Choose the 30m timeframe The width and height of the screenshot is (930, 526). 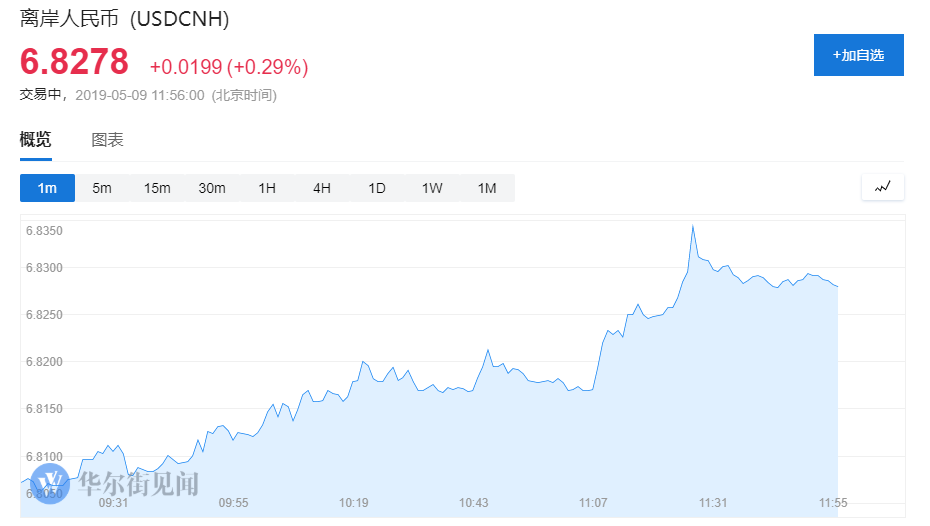[x=212, y=188]
